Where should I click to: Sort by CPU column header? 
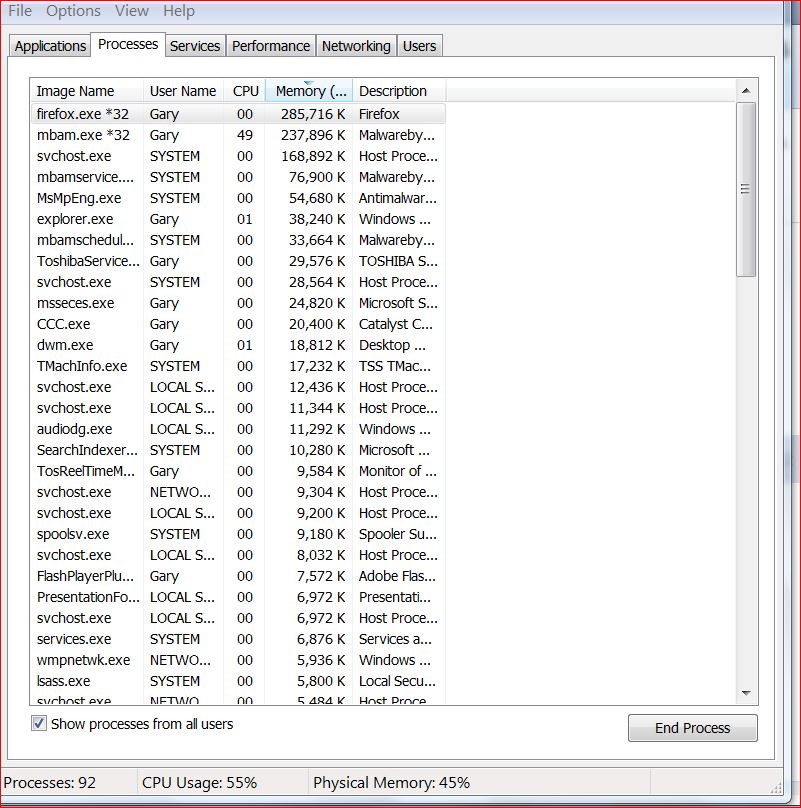point(245,91)
